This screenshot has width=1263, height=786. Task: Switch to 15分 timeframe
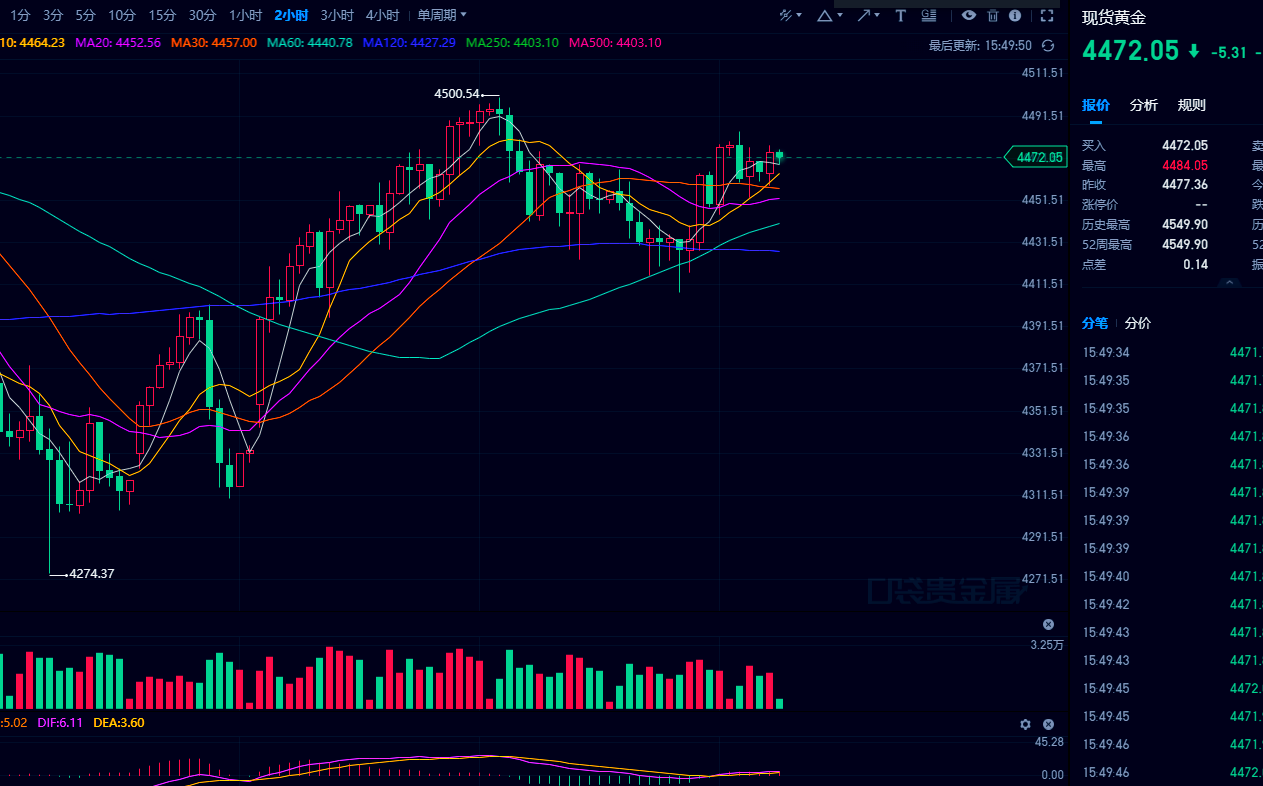(162, 15)
